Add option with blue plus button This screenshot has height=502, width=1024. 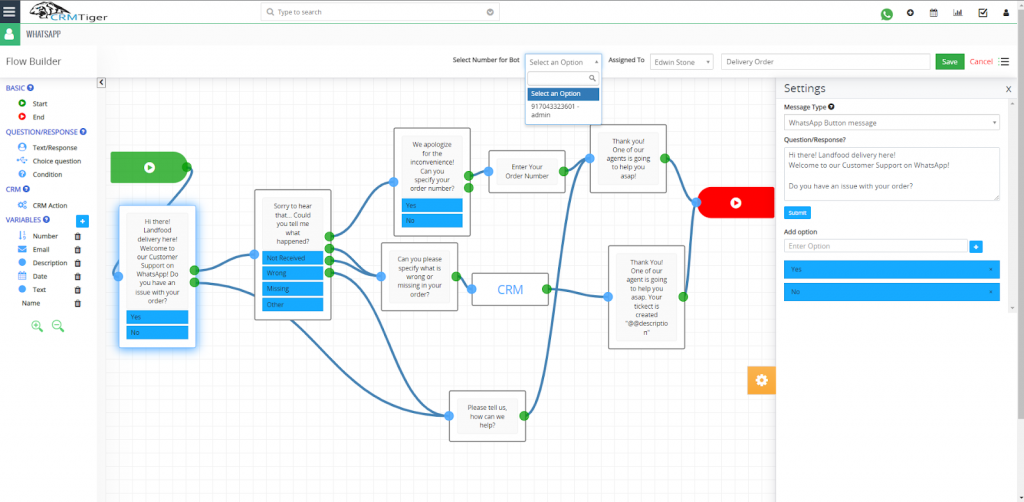coord(976,247)
